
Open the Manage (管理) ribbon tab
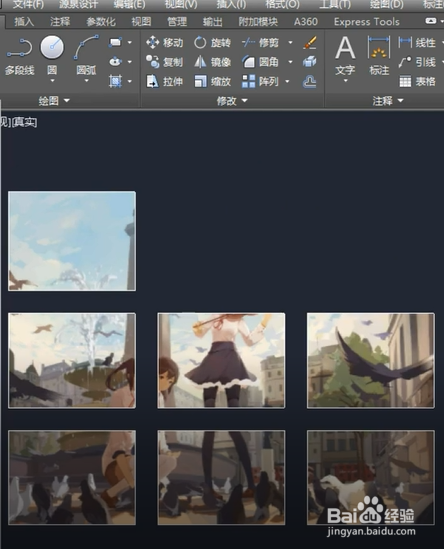pos(177,22)
